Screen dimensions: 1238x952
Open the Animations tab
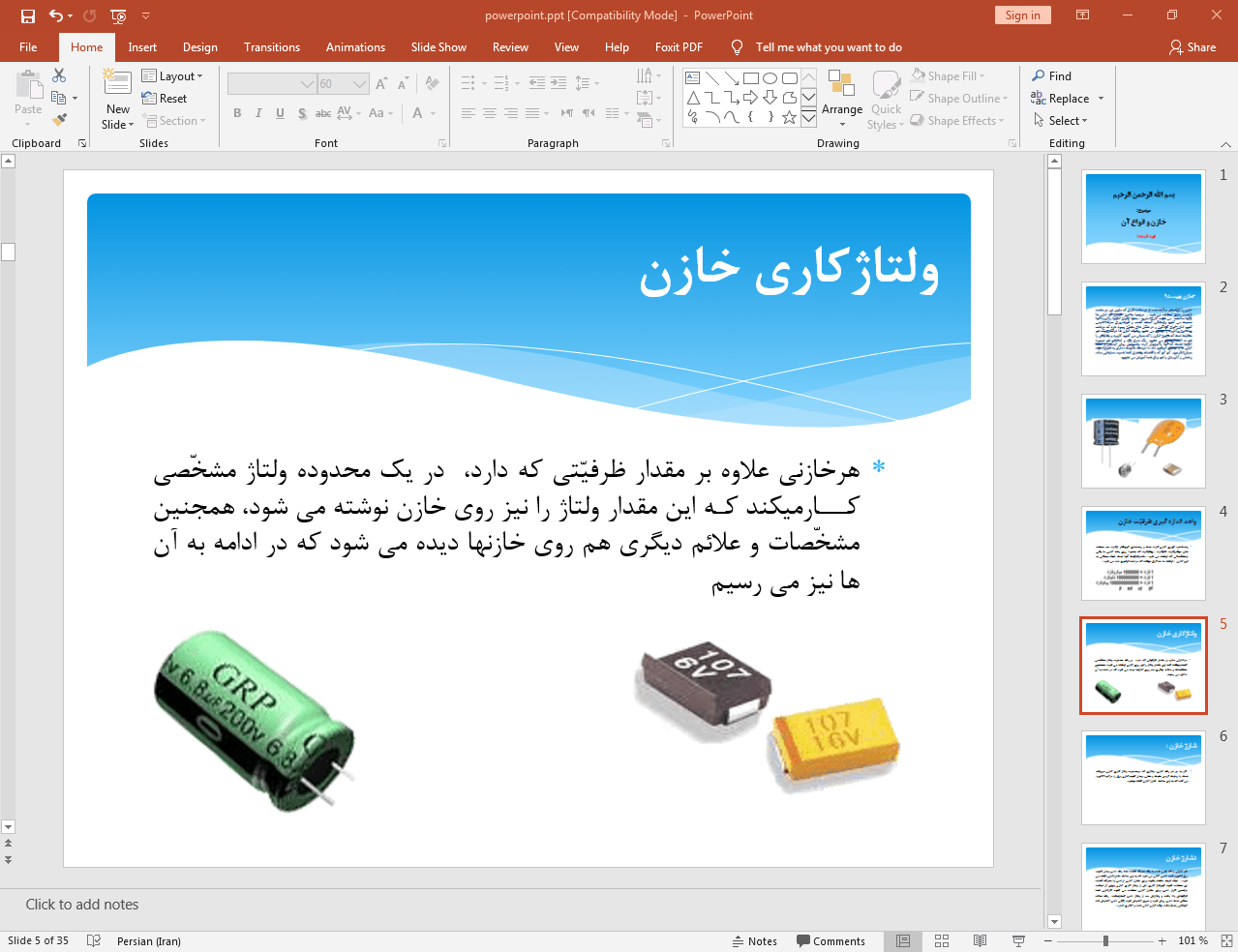coord(355,46)
